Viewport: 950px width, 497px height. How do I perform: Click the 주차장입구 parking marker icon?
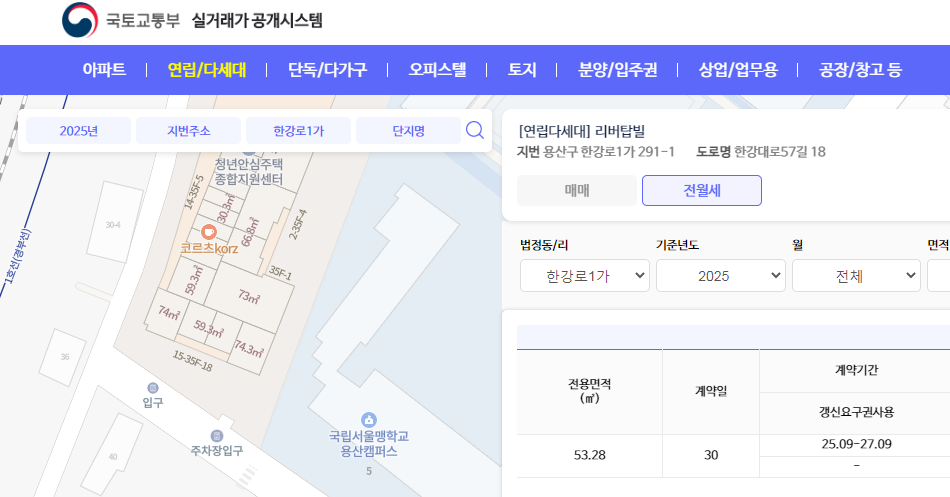click(x=217, y=436)
